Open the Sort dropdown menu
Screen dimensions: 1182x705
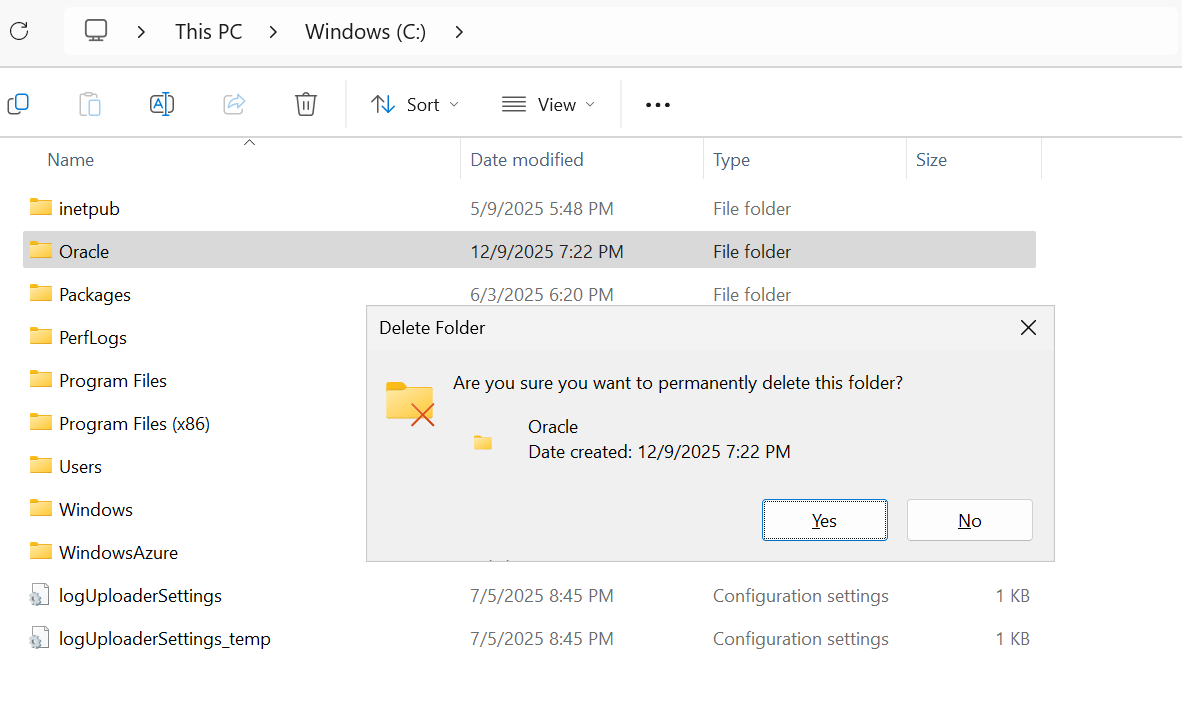(415, 105)
